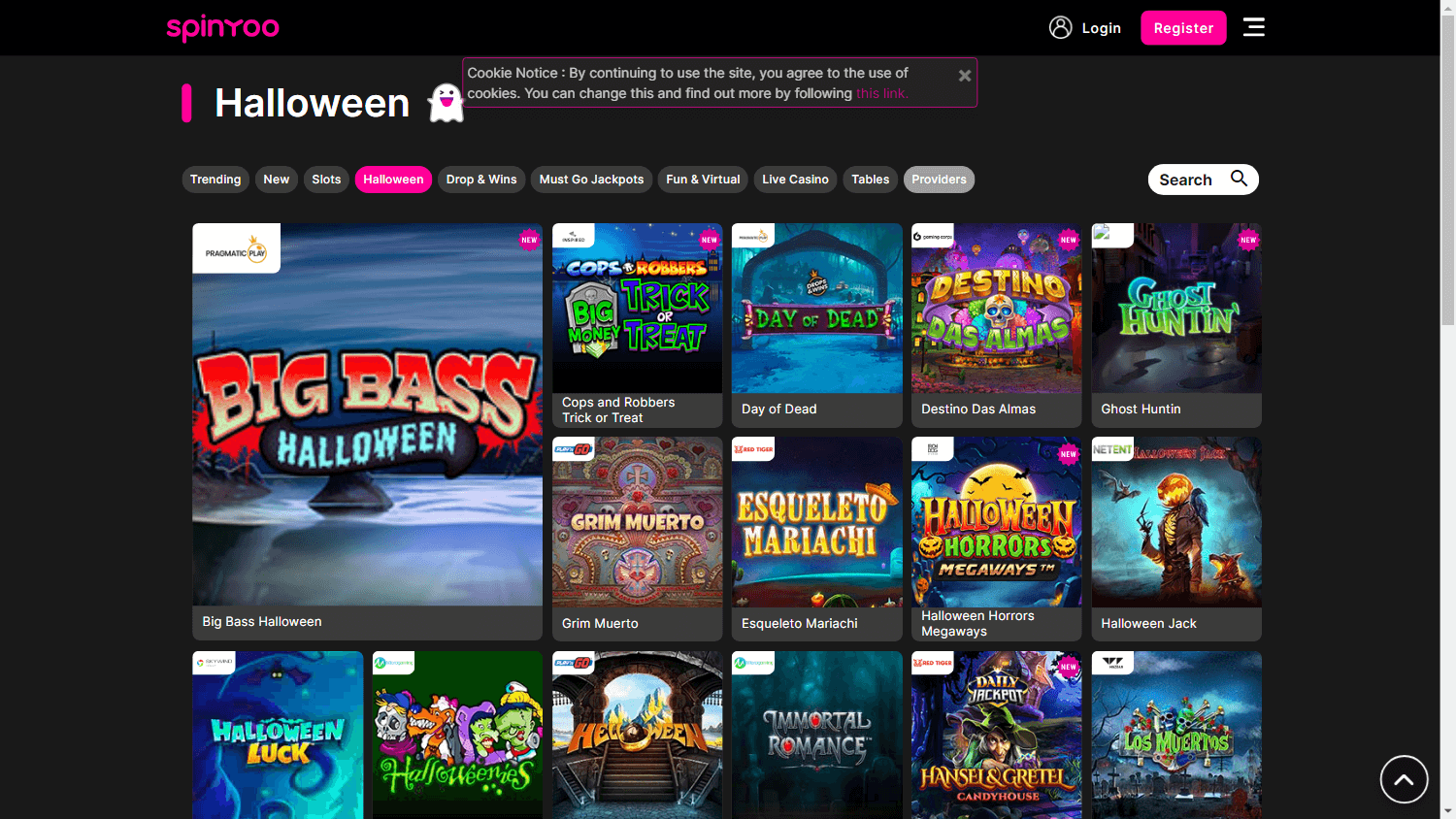Select the Slots category tab

click(x=326, y=180)
